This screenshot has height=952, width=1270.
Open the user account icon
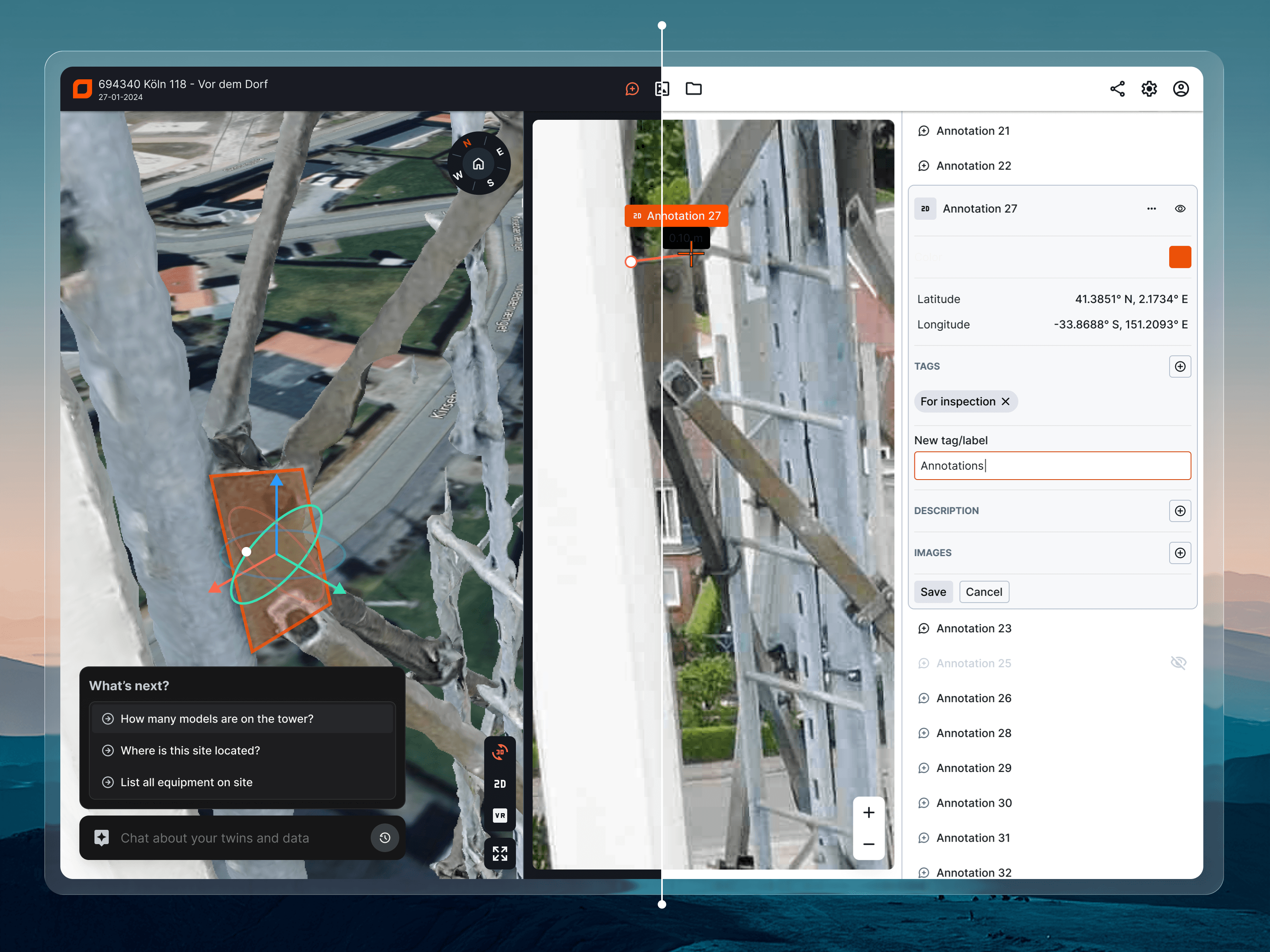[x=1180, y=89]
